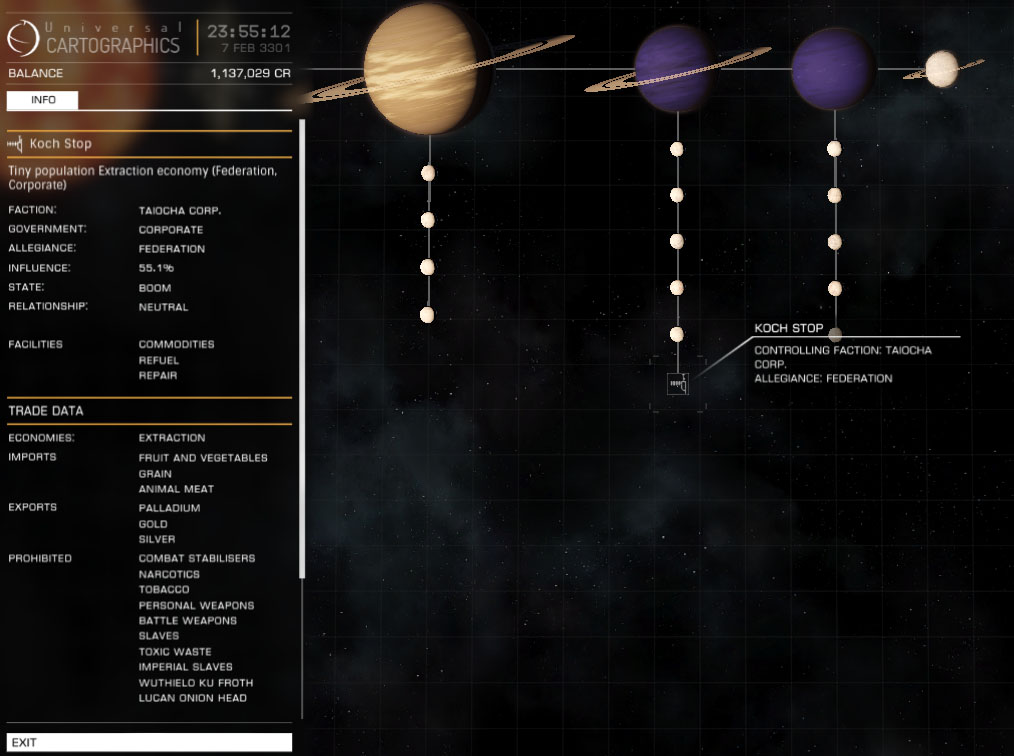The width and height of the screenshot is (1014, 756).
Task: Click the BOOM state value
Action: 155,288
